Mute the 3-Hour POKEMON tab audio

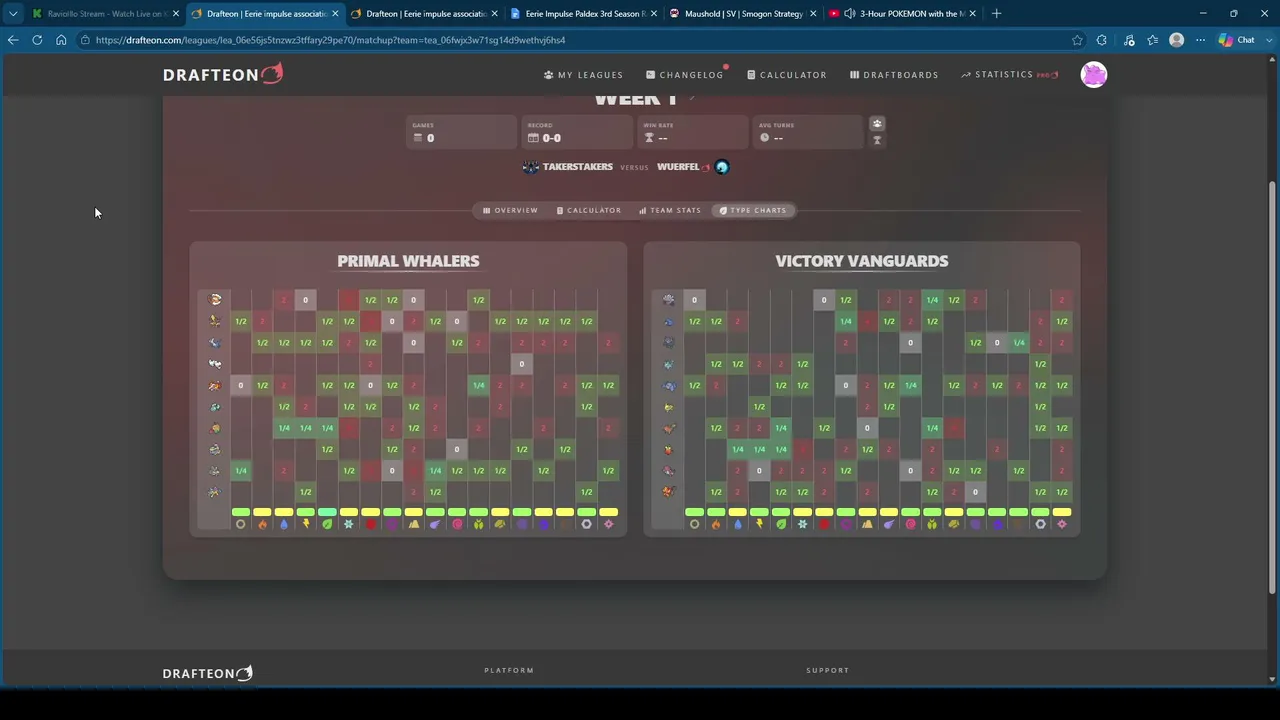click(849, 14)
